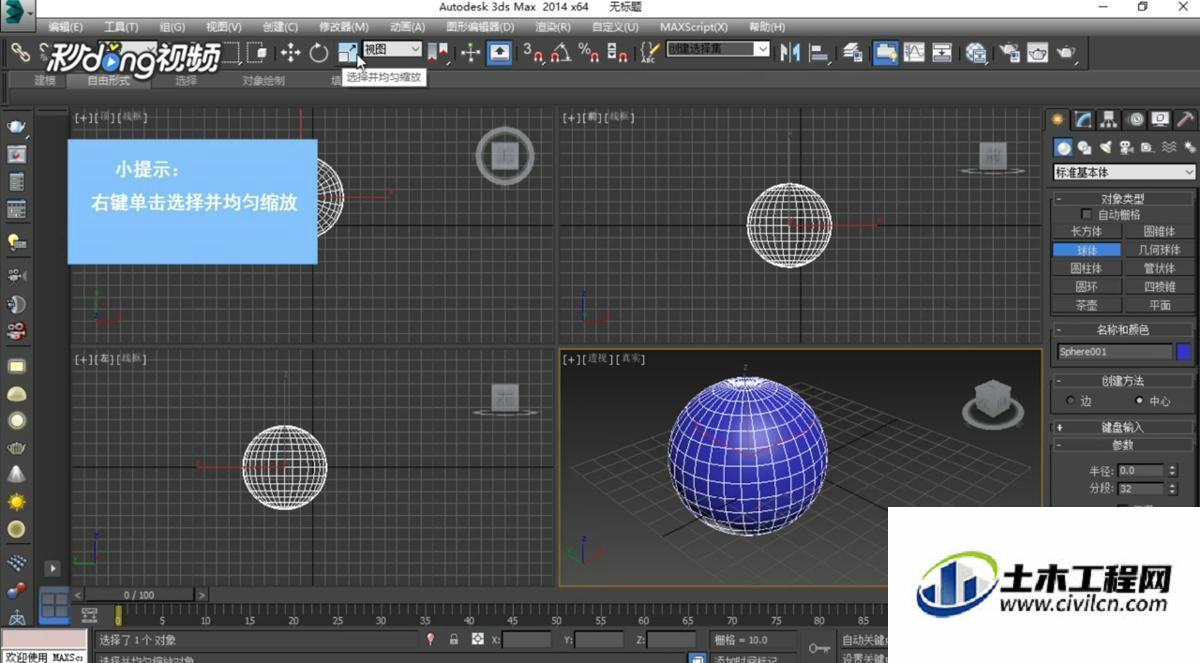
Task: Click the 分段 value field
Action: click(1140, 489)
